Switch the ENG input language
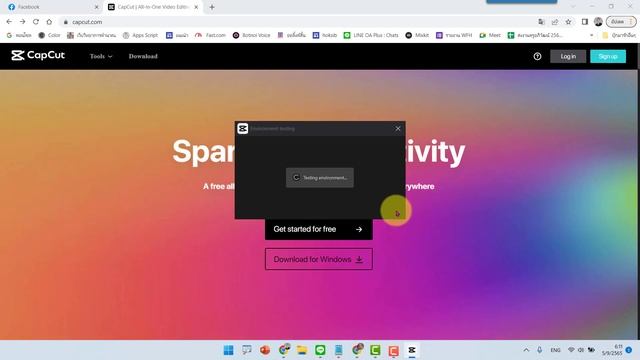This screenshot has width=640, height=360. coord(555,350)
